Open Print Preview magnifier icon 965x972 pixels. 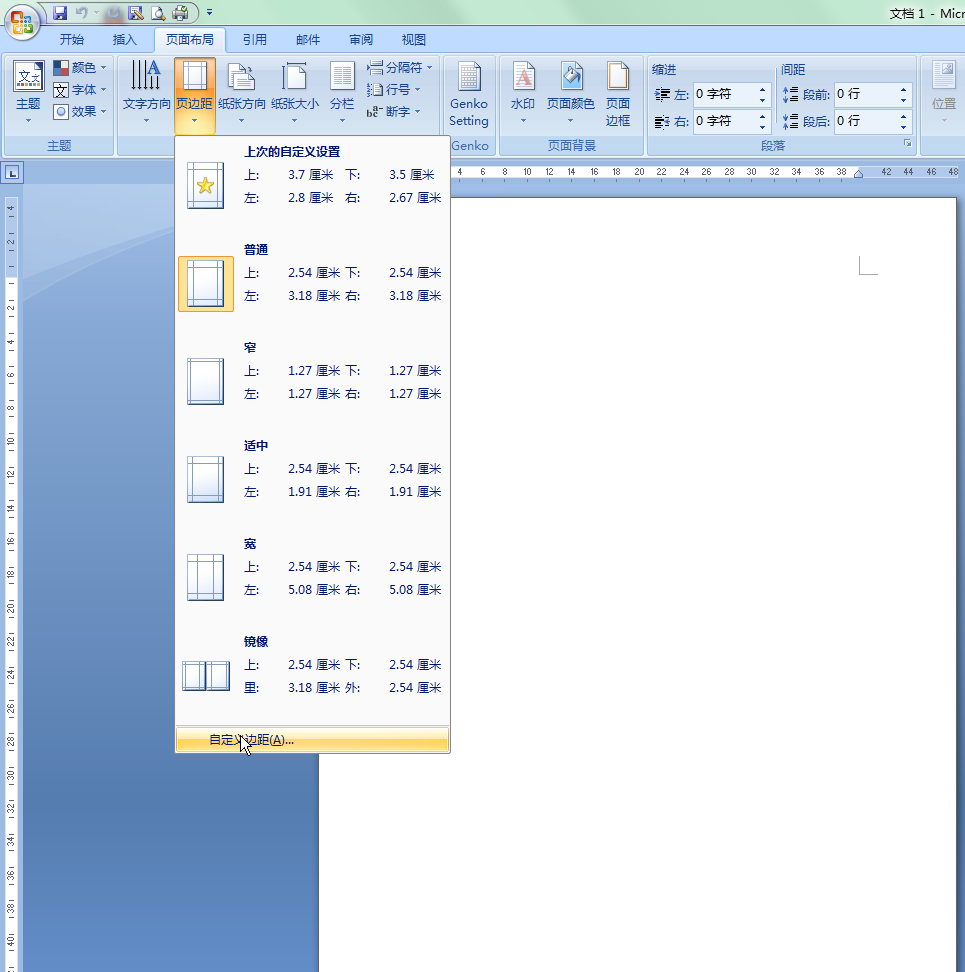[x=158, y=12]
